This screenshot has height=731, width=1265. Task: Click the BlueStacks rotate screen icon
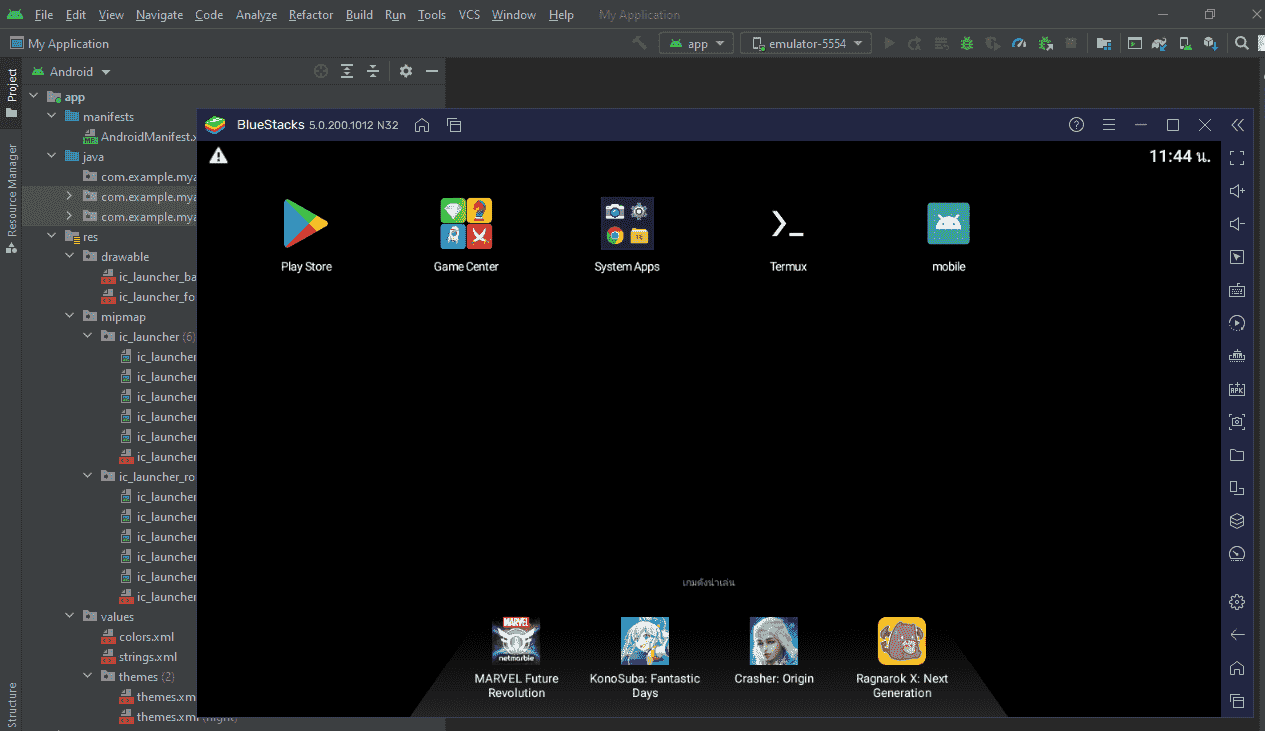(x=1237, y=488)
